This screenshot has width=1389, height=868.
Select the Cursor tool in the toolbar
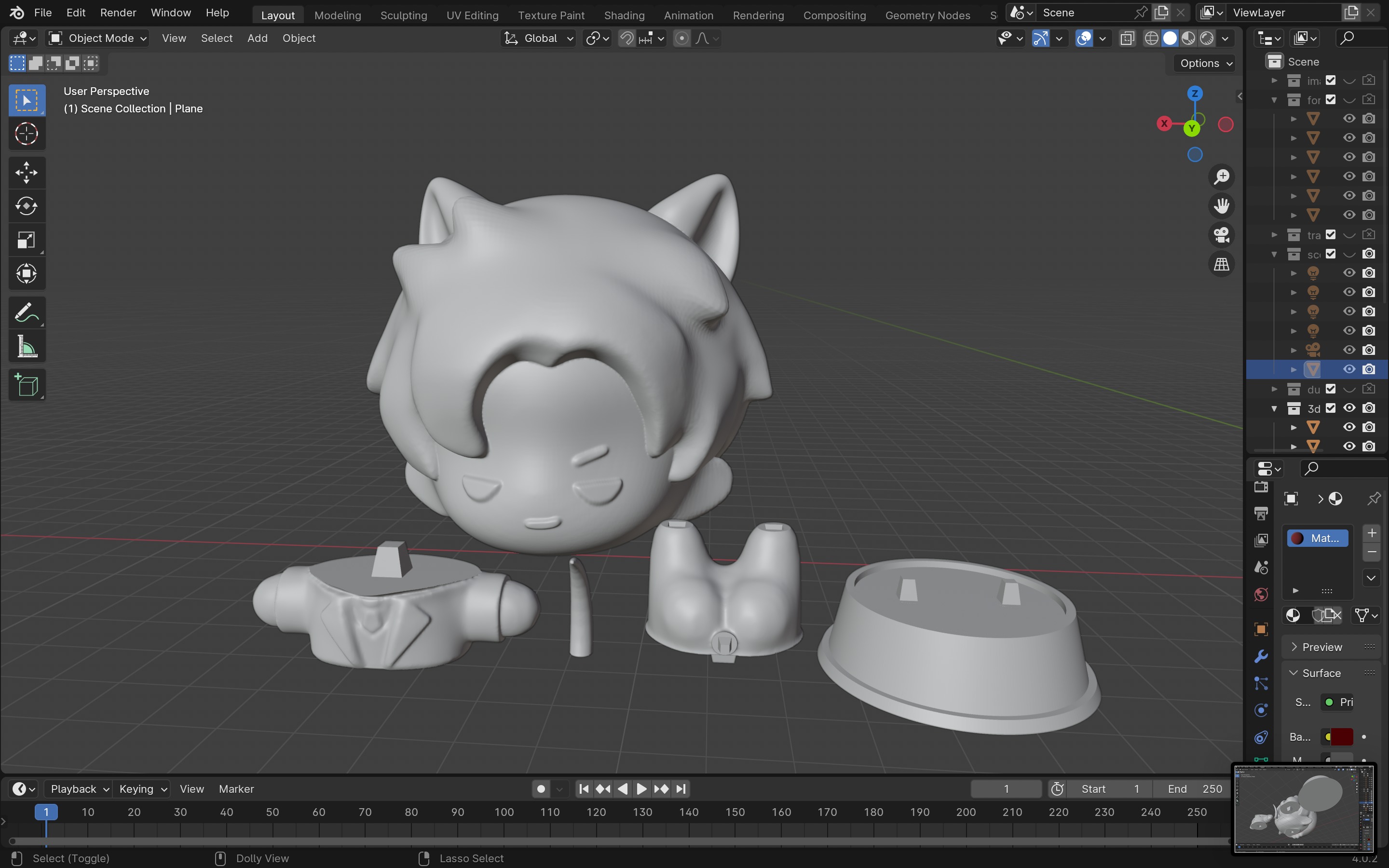coord(27,135)
